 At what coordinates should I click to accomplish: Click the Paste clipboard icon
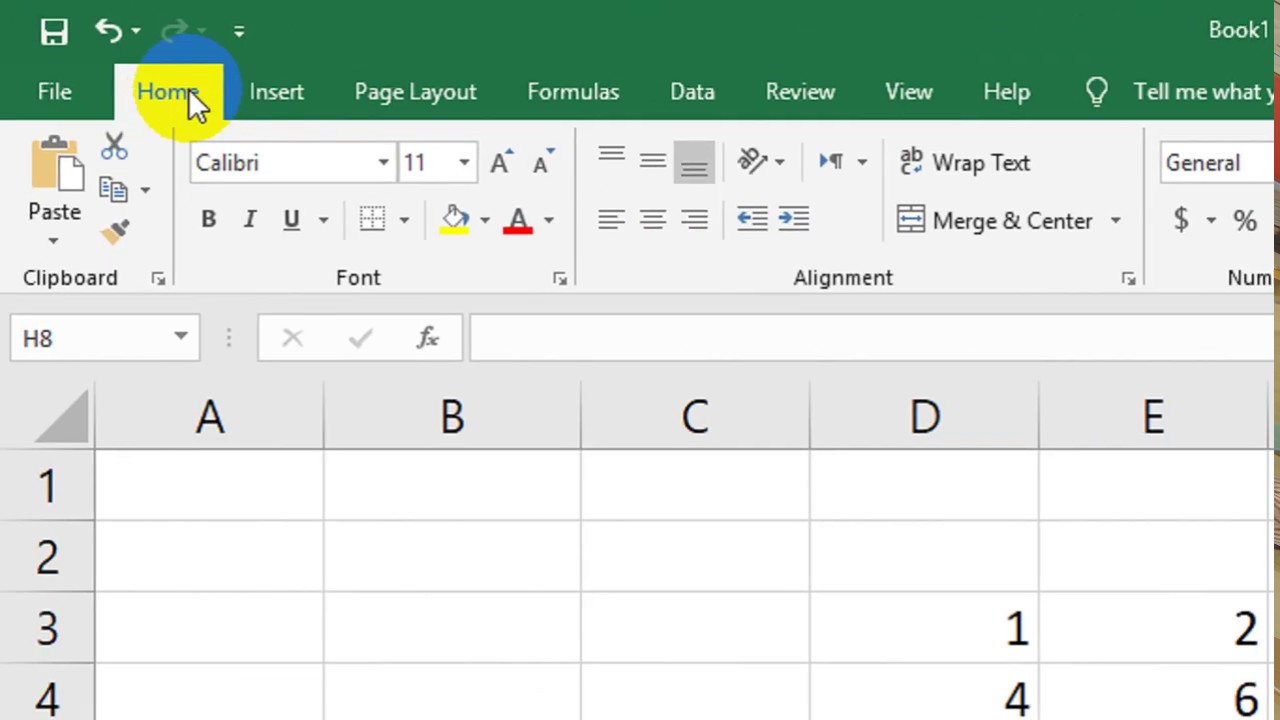point(55,165)
